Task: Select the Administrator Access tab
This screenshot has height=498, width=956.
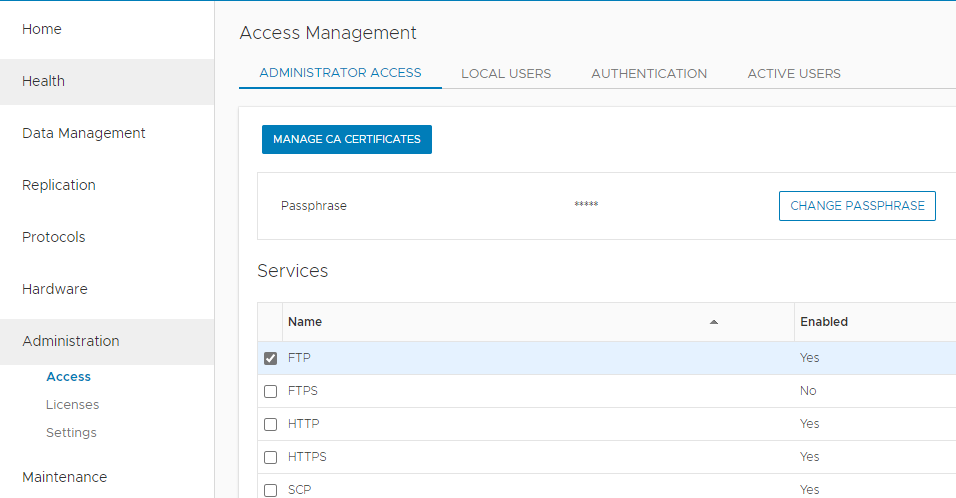Action: (340, 73)
